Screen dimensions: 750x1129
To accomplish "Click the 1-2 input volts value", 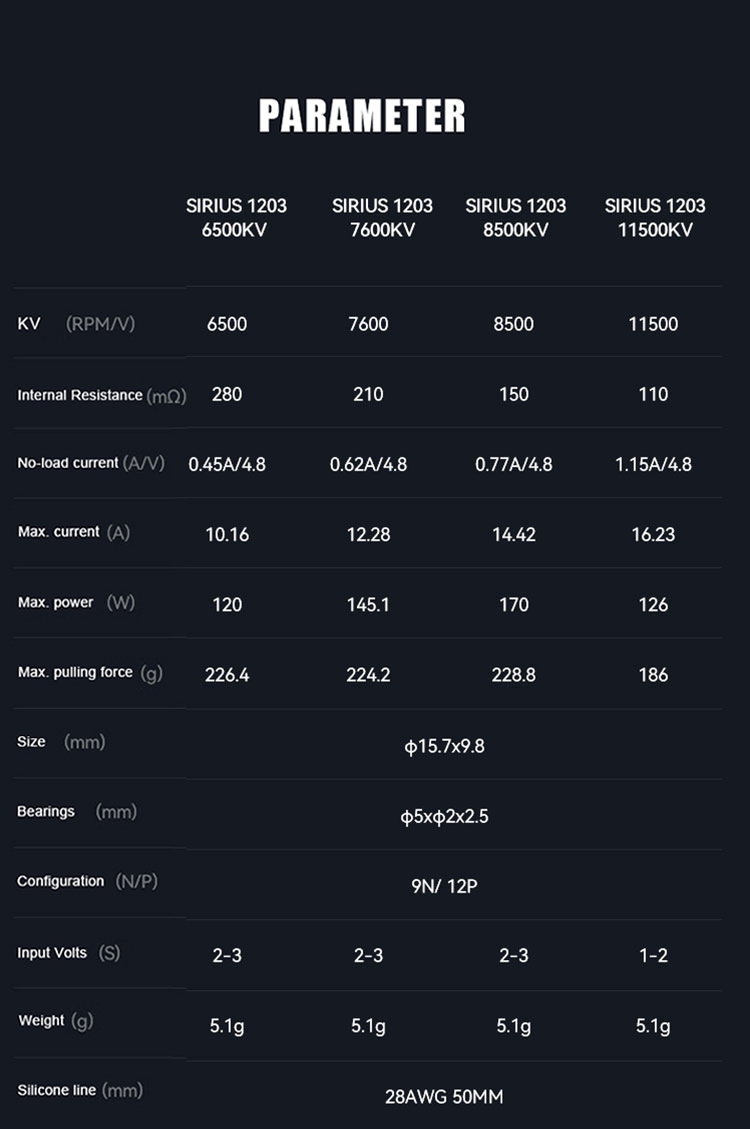I will tap(653, 956).
